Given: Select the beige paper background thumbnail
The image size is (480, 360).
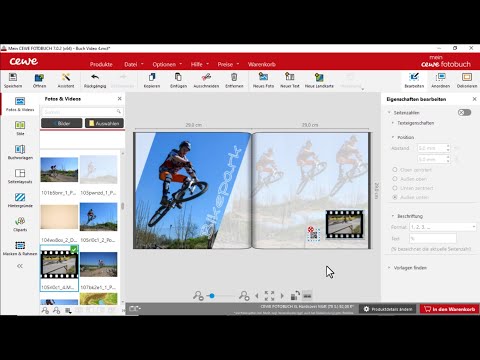Looking at the screenshot, I should coord(59,217).
